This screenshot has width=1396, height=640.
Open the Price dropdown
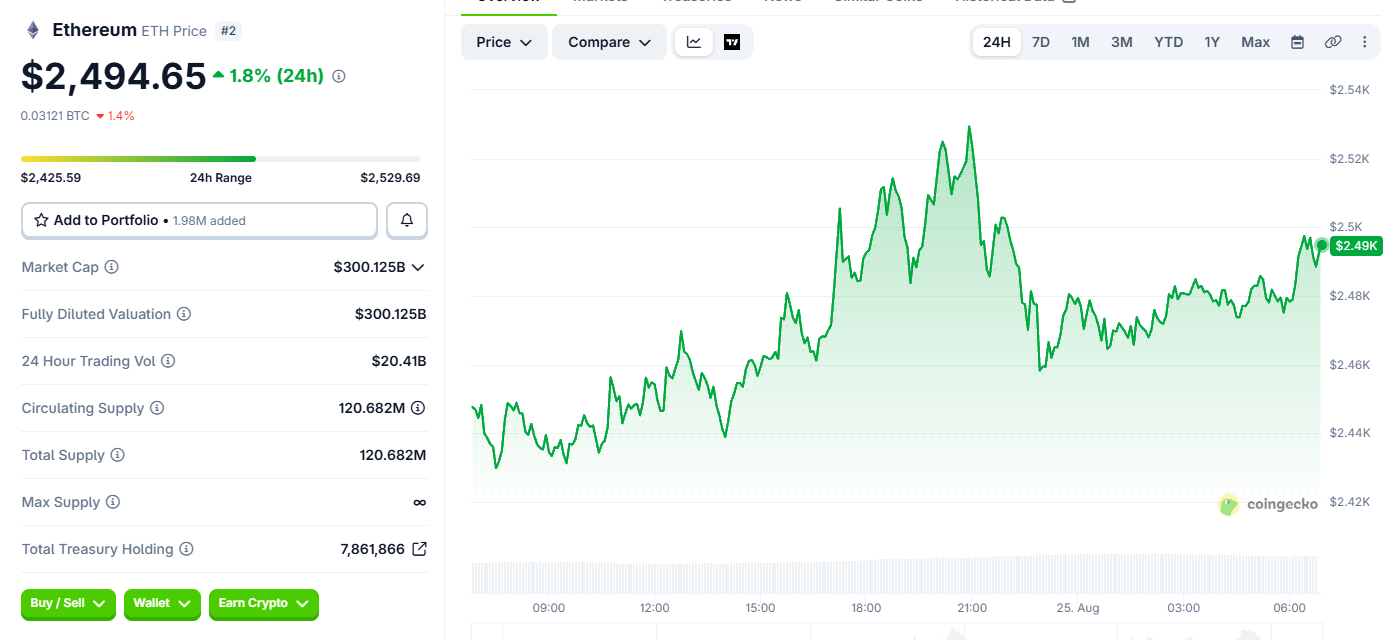pos(504,42)
